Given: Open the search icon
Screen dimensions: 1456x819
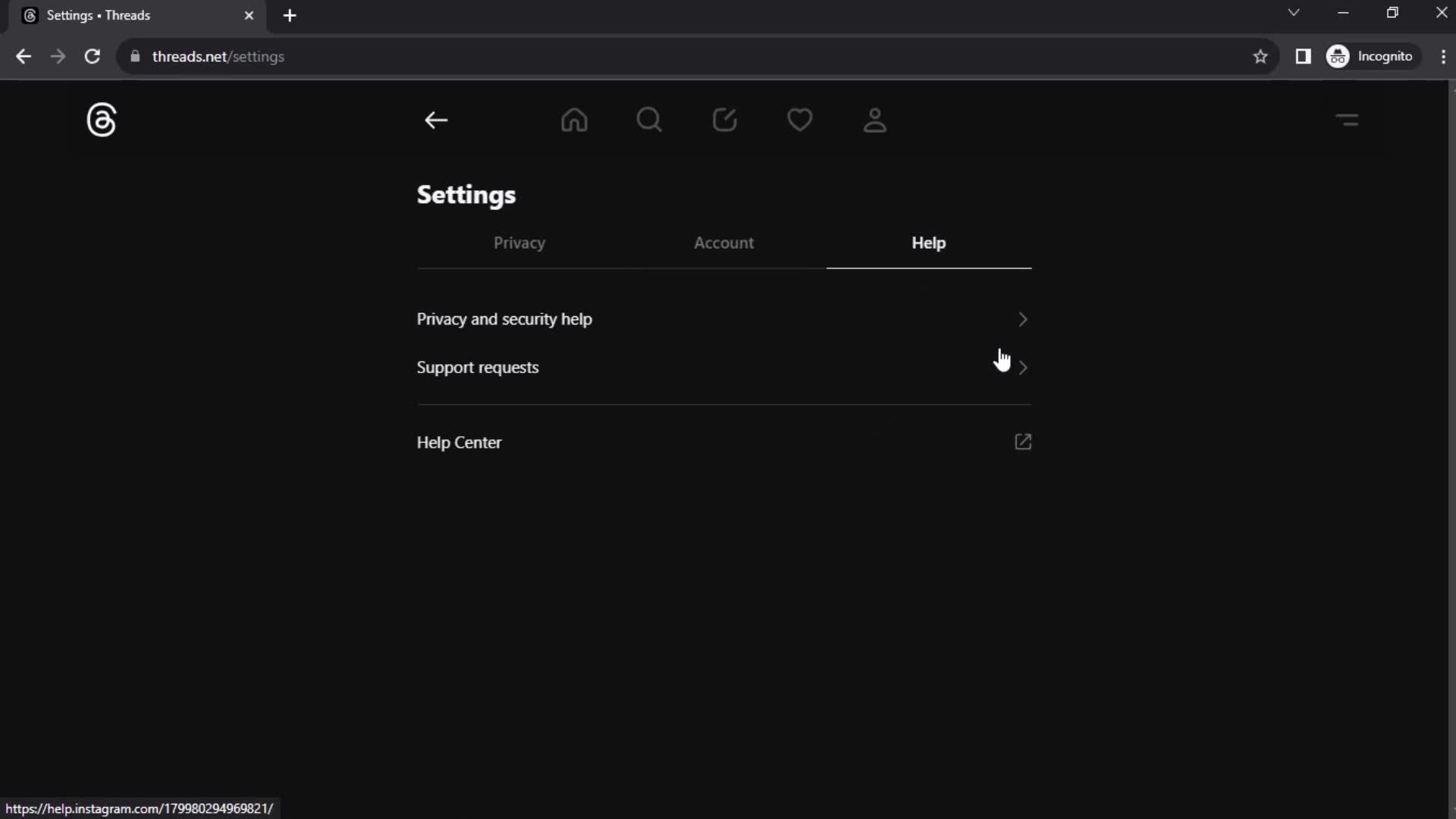Looking at the screenshot, I should [649, 120].
